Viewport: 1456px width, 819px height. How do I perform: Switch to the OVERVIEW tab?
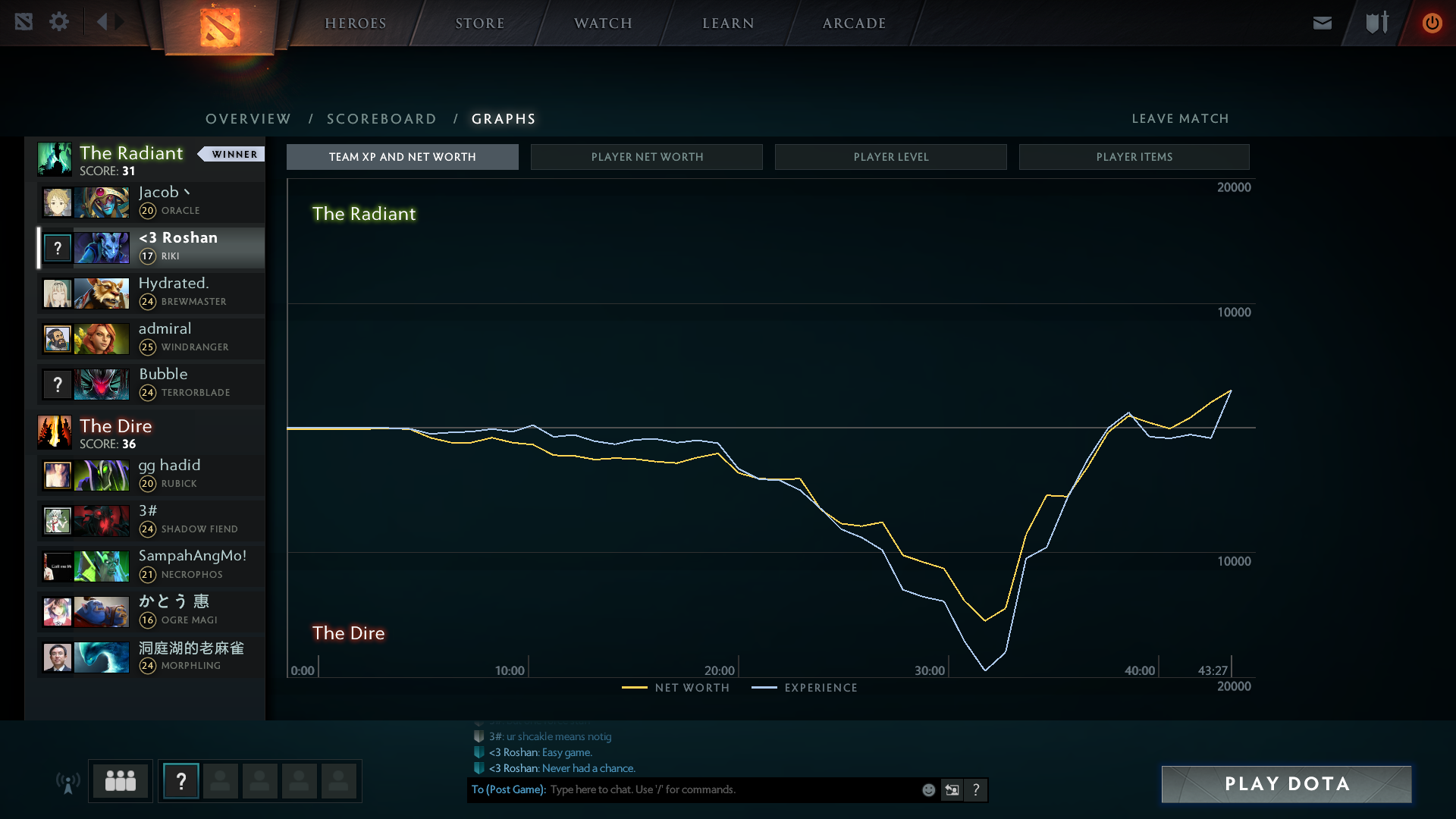(x=248, y=119)
